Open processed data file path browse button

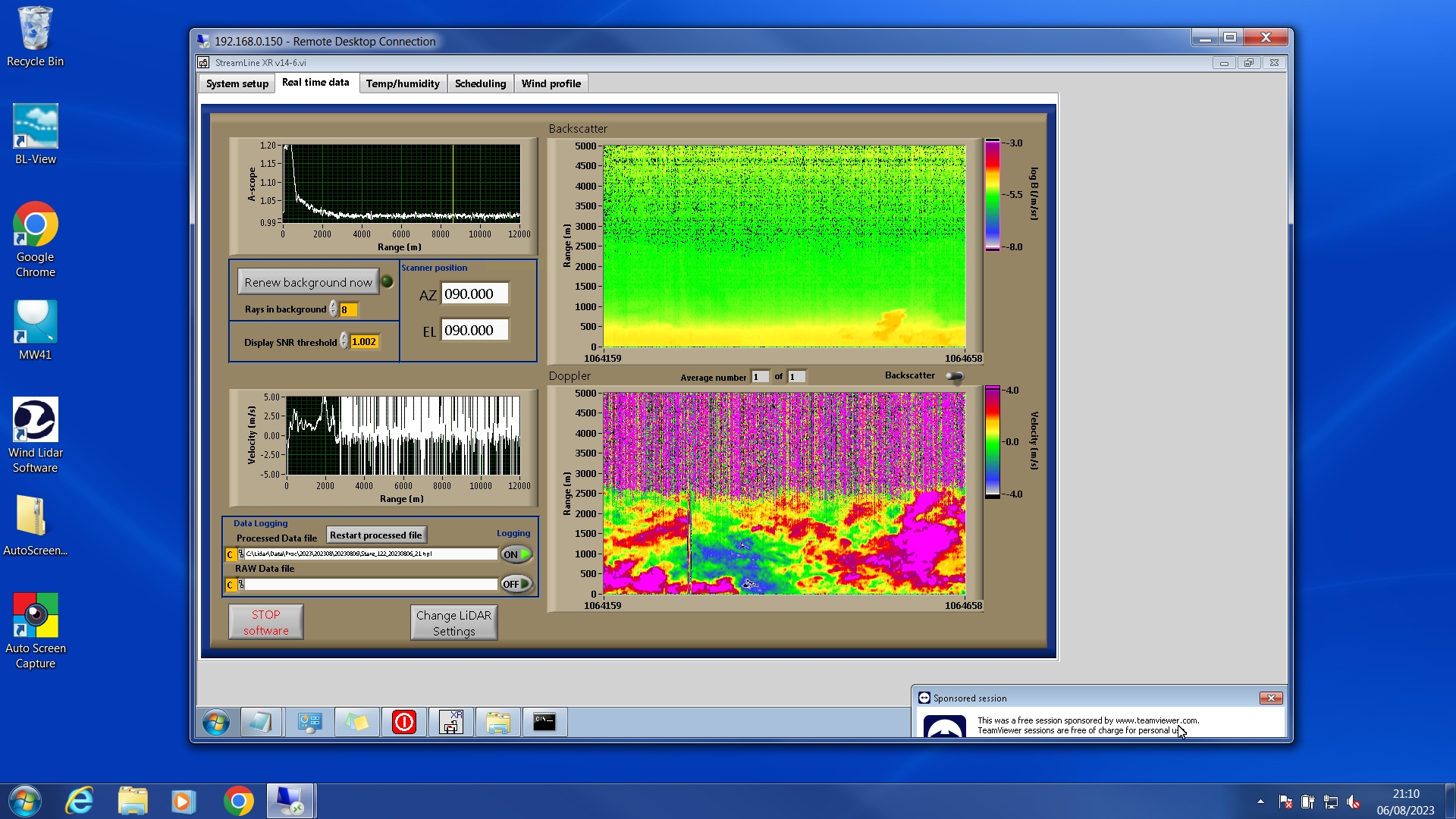241,554
